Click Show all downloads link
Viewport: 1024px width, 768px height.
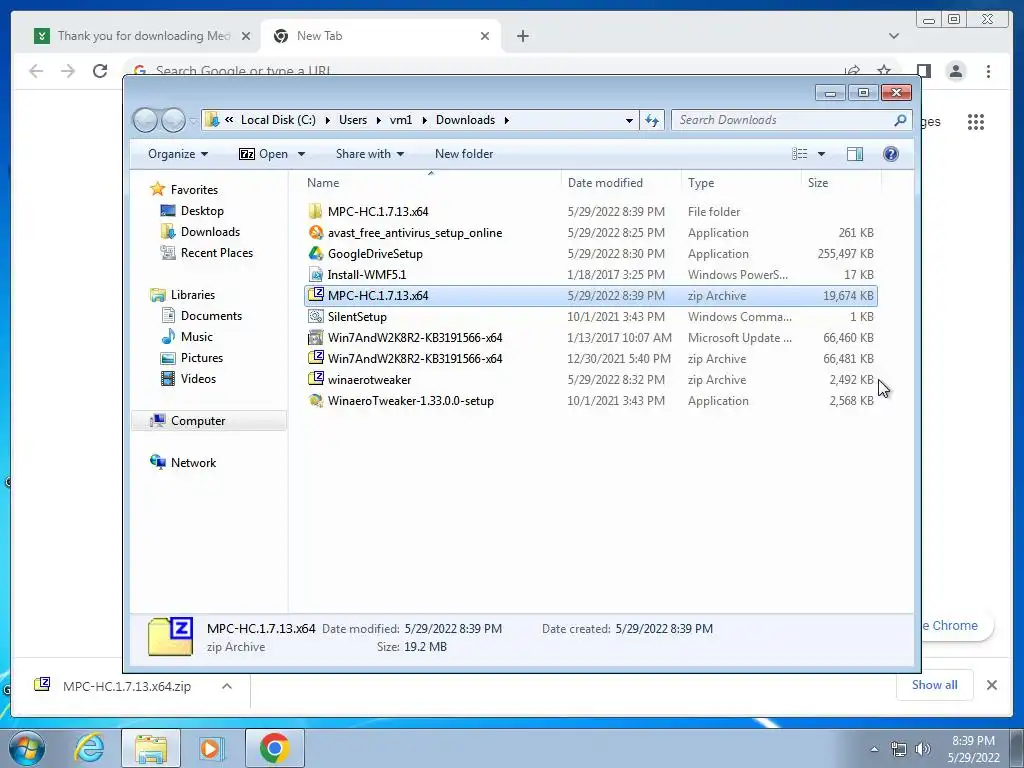pos(935,685)
